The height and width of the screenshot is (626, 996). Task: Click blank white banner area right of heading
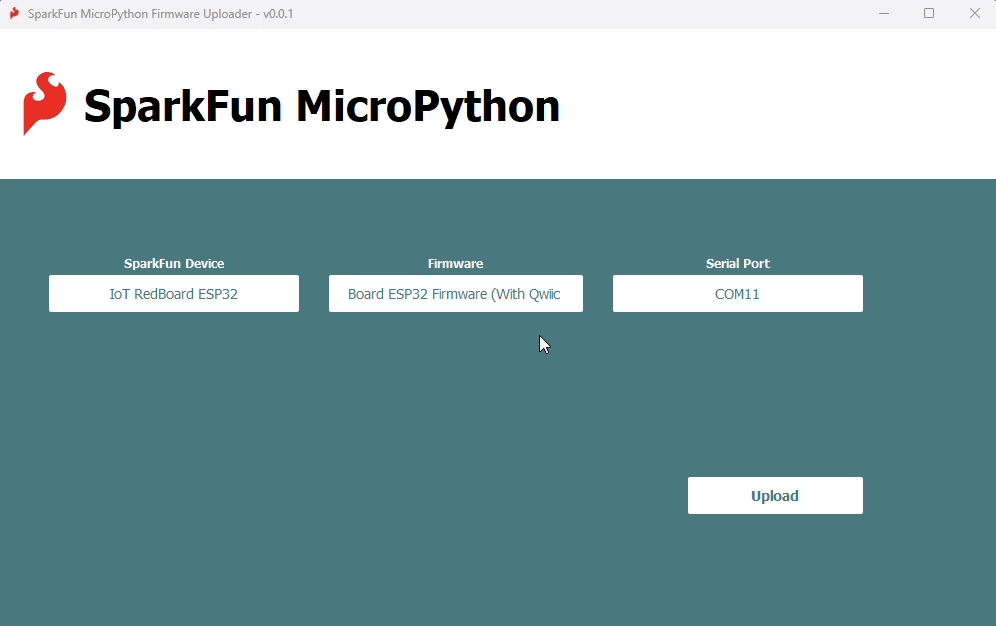[x=780, y=105]
